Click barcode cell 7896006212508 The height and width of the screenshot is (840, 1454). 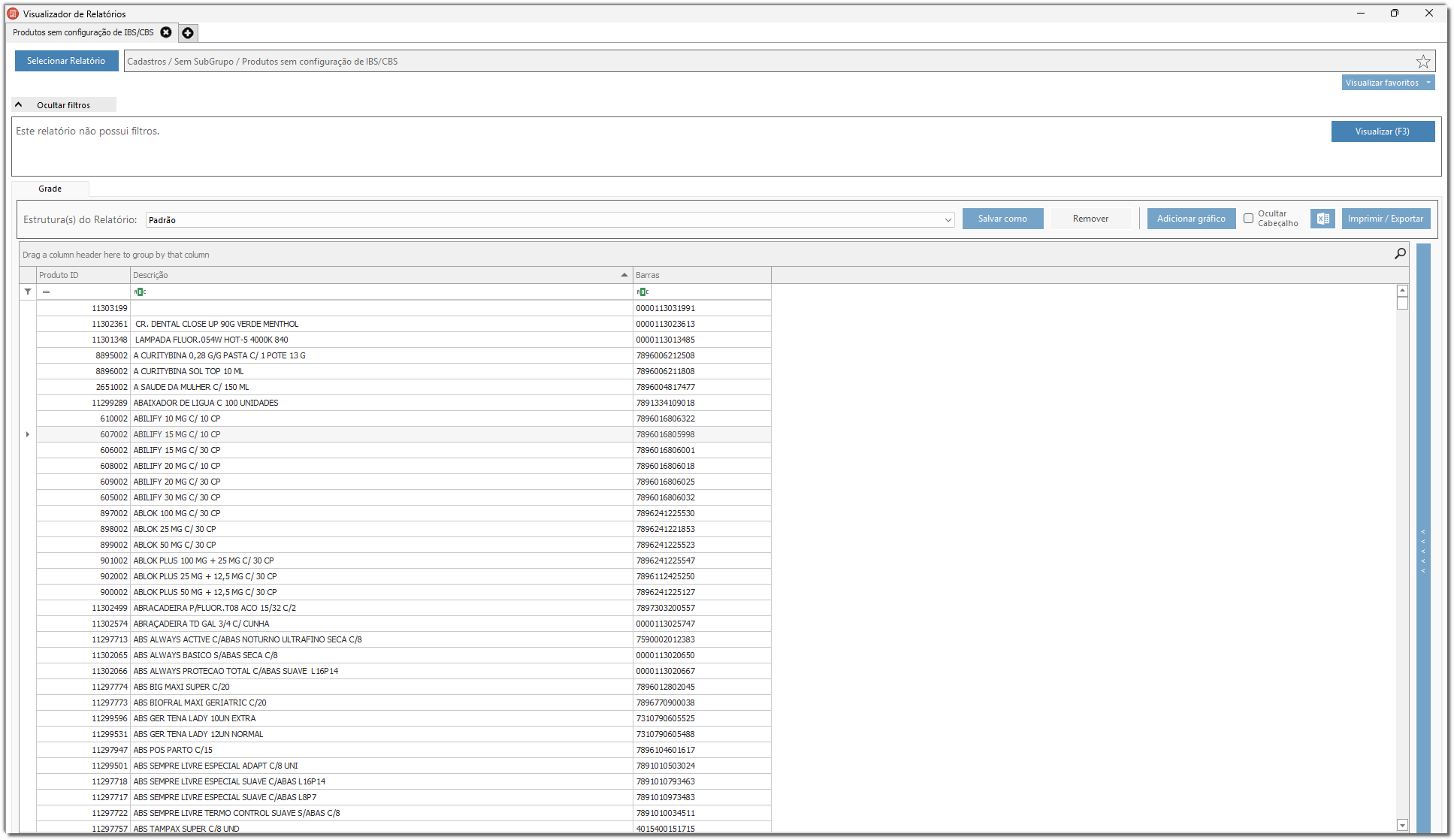click(x=702, y=355)
